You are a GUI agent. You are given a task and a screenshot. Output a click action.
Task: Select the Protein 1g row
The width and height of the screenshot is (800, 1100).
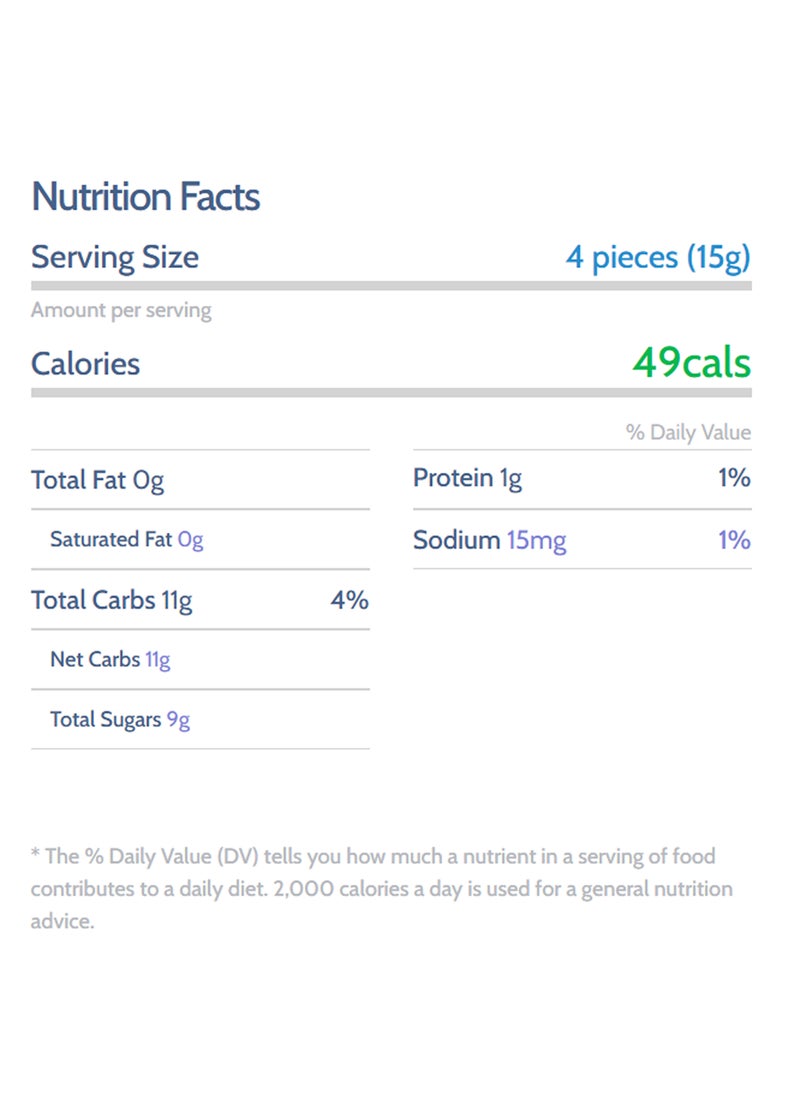point(582,478)
